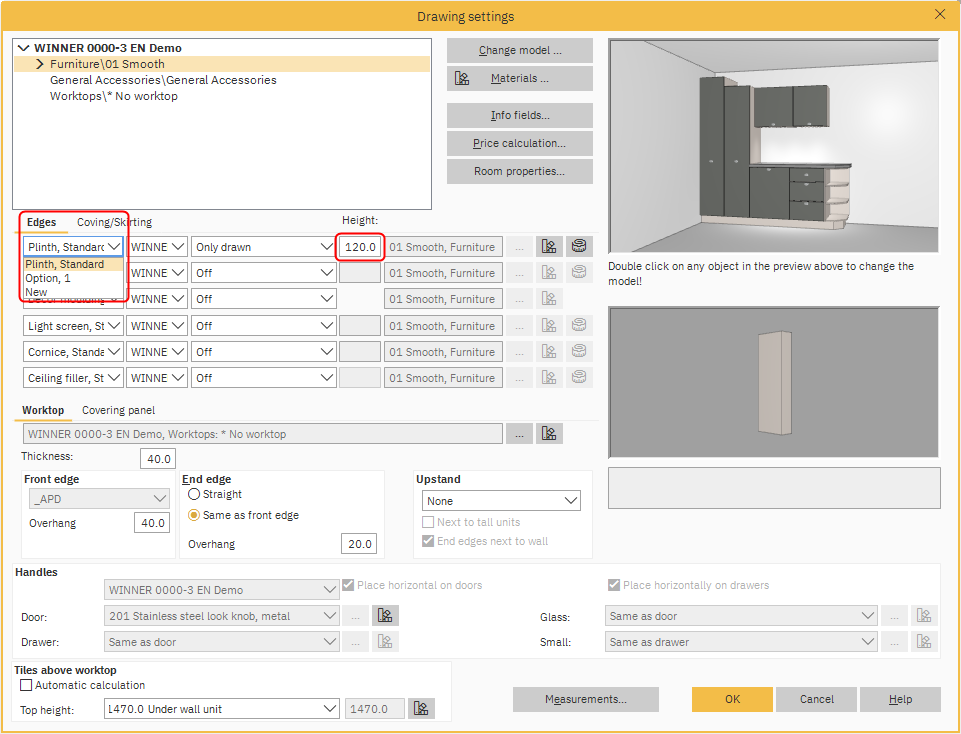Click the materials icon in the Light screen row

[x=548, y=326]
